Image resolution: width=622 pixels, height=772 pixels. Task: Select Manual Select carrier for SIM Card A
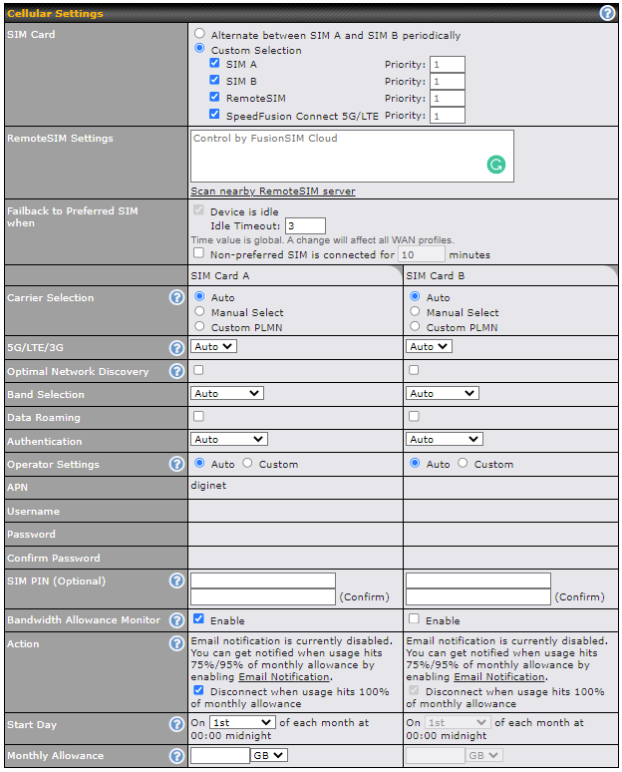coord(199,311)
